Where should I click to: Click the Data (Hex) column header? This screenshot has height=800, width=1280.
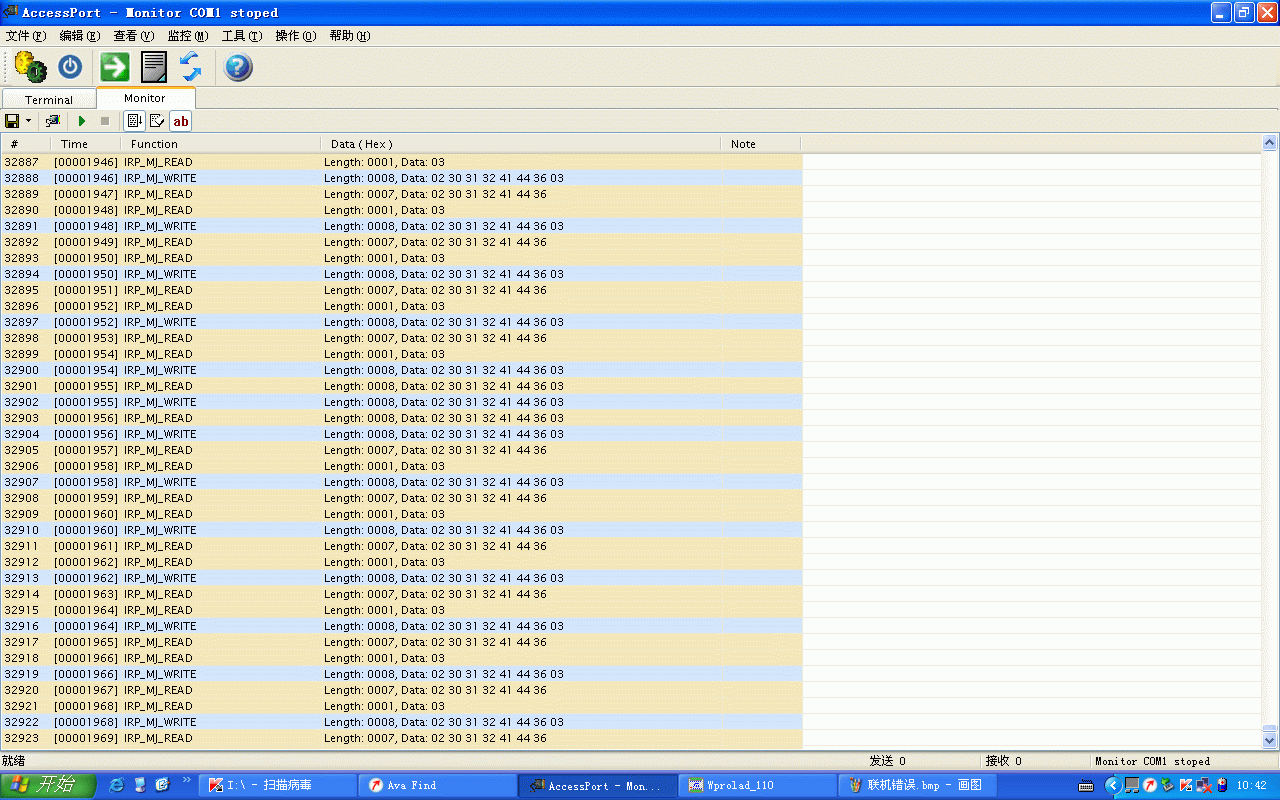pyautogui.click(x=361, y=144)
